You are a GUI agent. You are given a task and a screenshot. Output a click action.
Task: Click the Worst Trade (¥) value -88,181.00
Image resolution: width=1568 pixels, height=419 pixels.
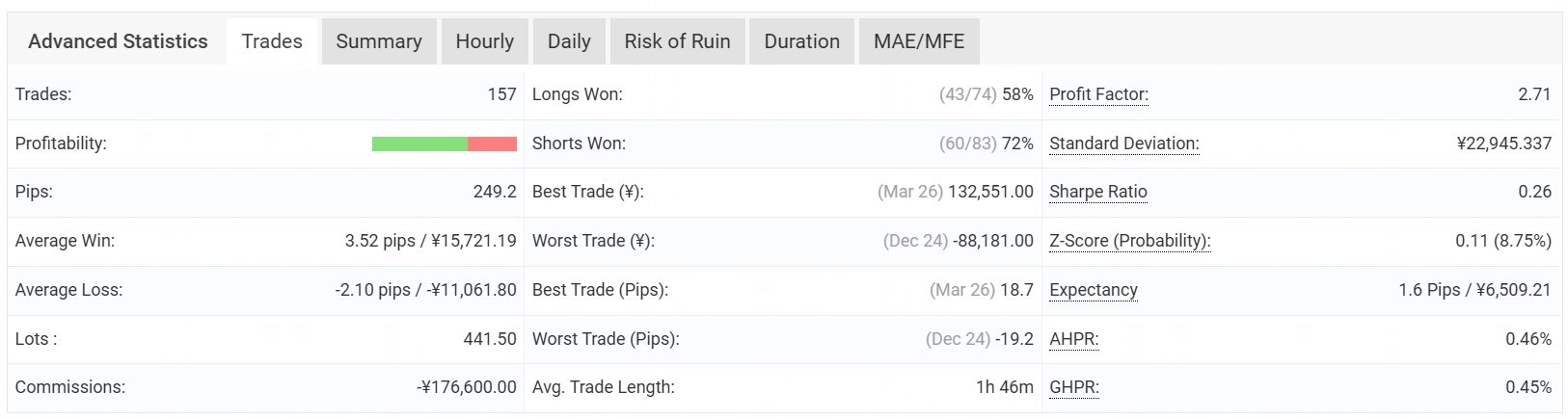[992, 241]
